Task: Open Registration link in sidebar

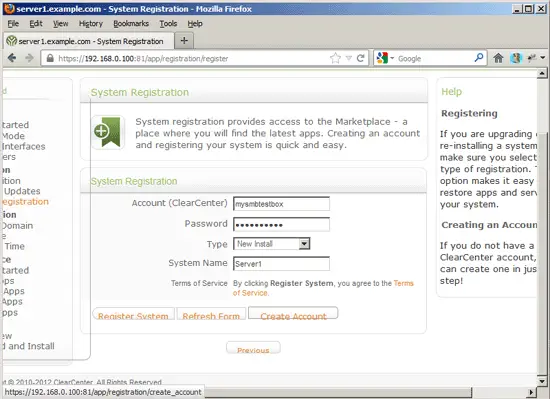Action: coord(25,202)
